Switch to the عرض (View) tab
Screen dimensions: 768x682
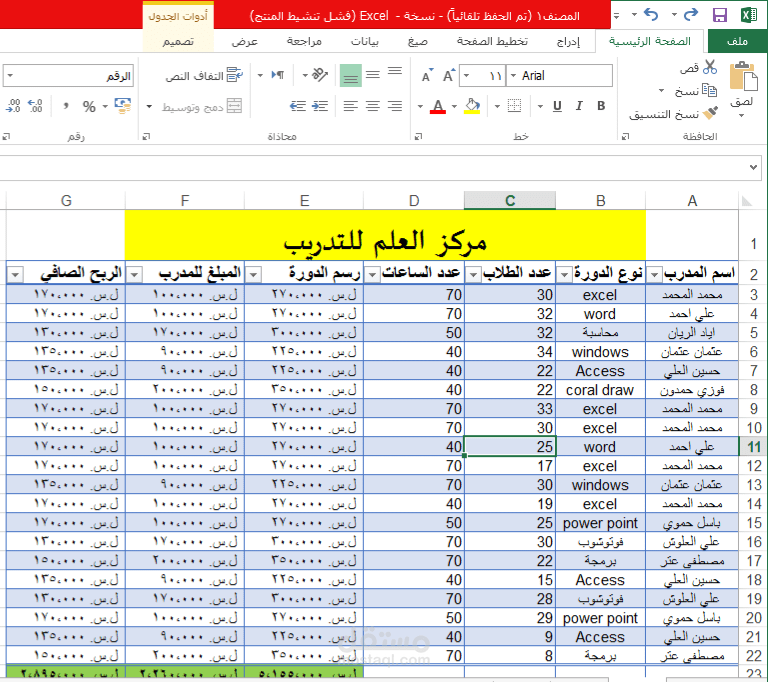tap(245, 41)
